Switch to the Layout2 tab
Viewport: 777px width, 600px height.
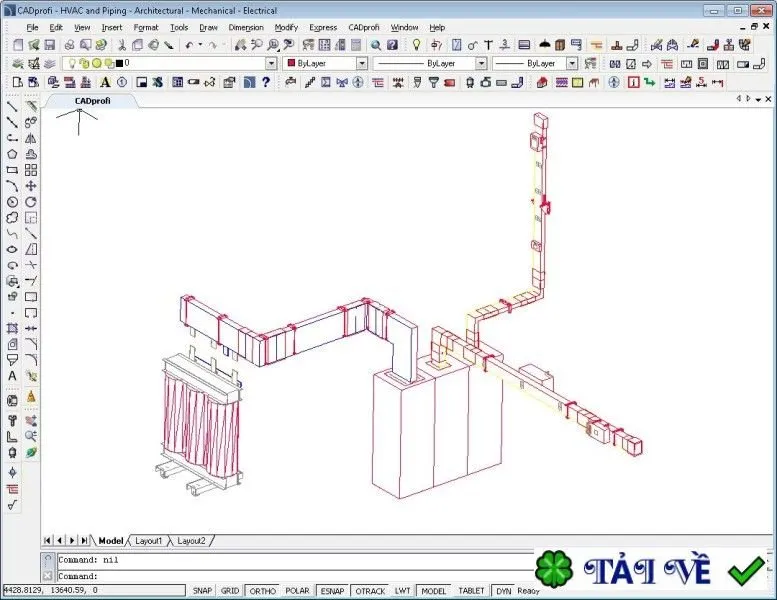[191, 541]
